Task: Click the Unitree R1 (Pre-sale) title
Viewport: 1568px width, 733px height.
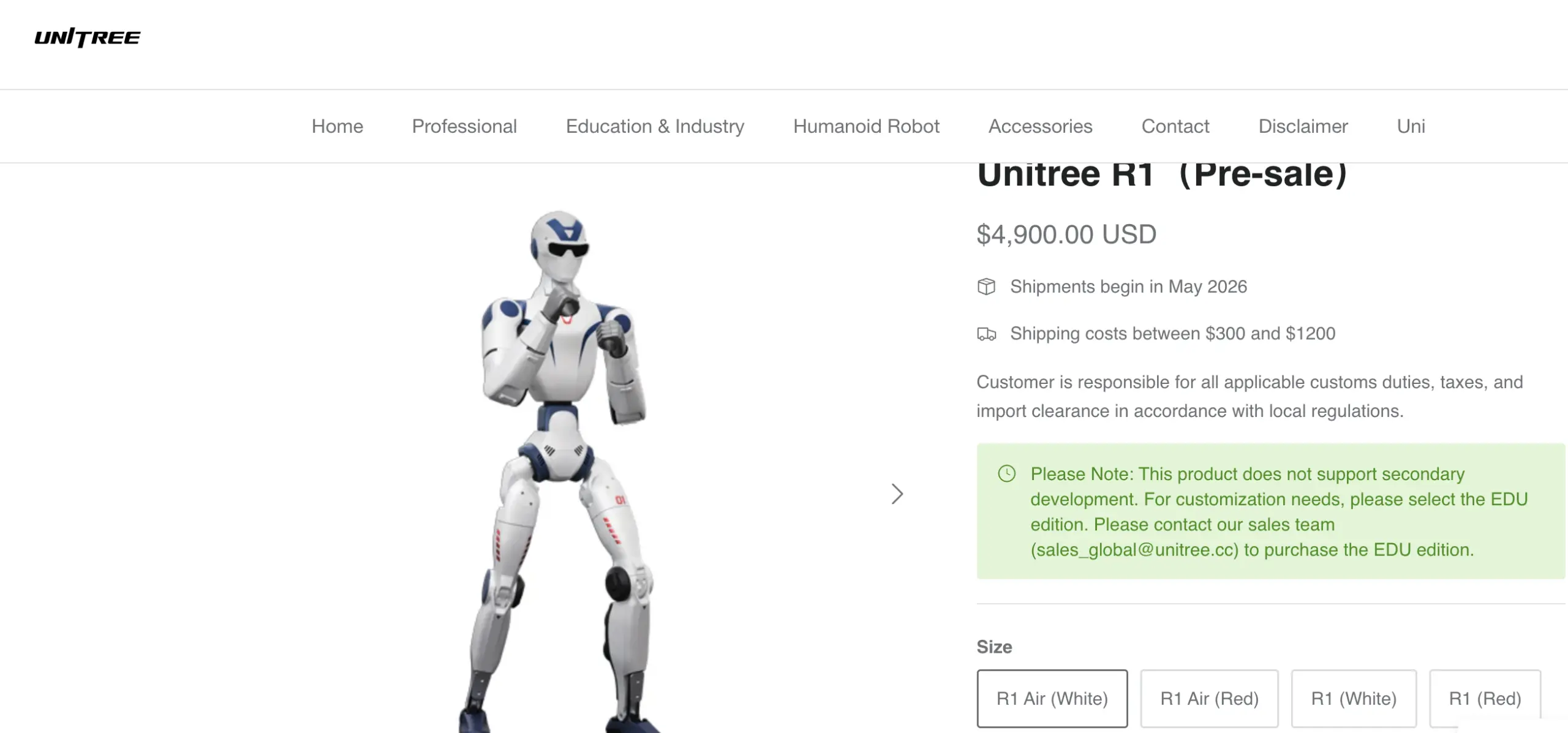Action: (x=1162, y=175)
